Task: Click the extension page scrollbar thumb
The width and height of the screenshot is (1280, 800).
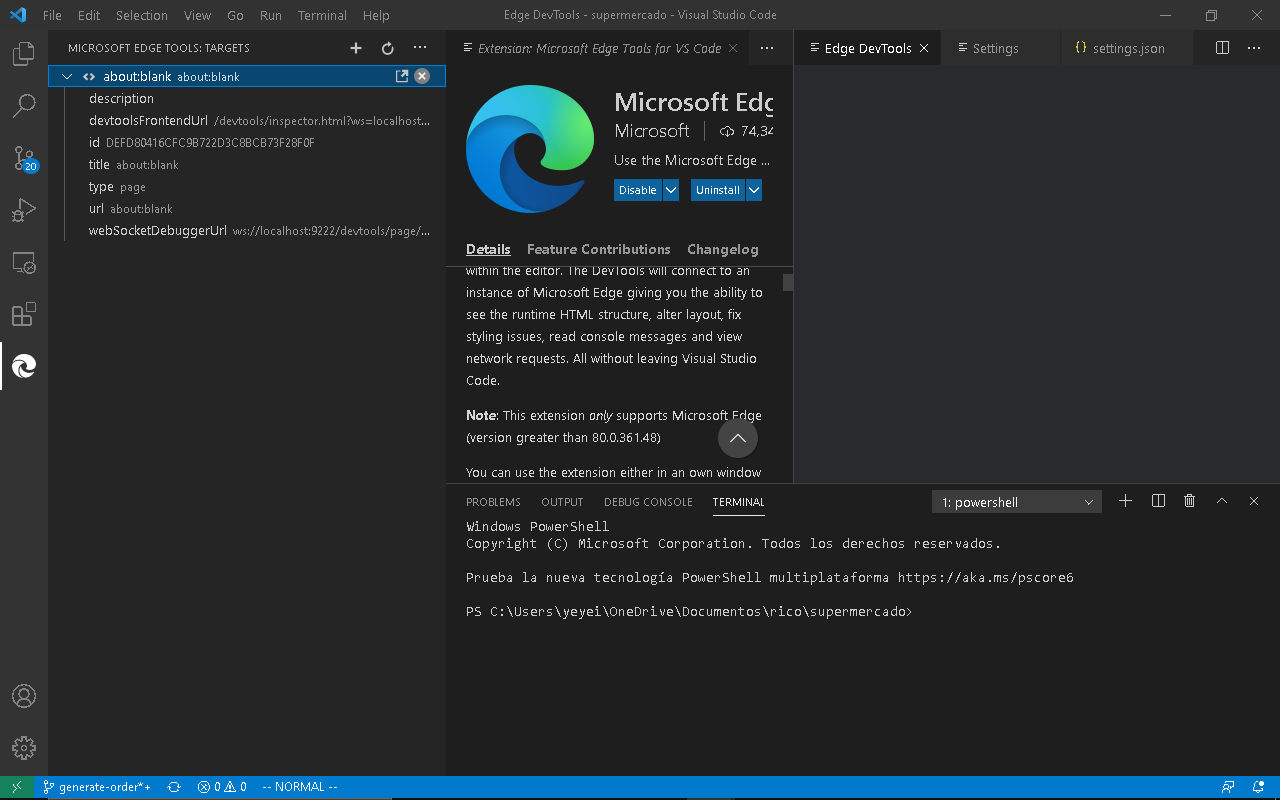Action: pos(788,282)
